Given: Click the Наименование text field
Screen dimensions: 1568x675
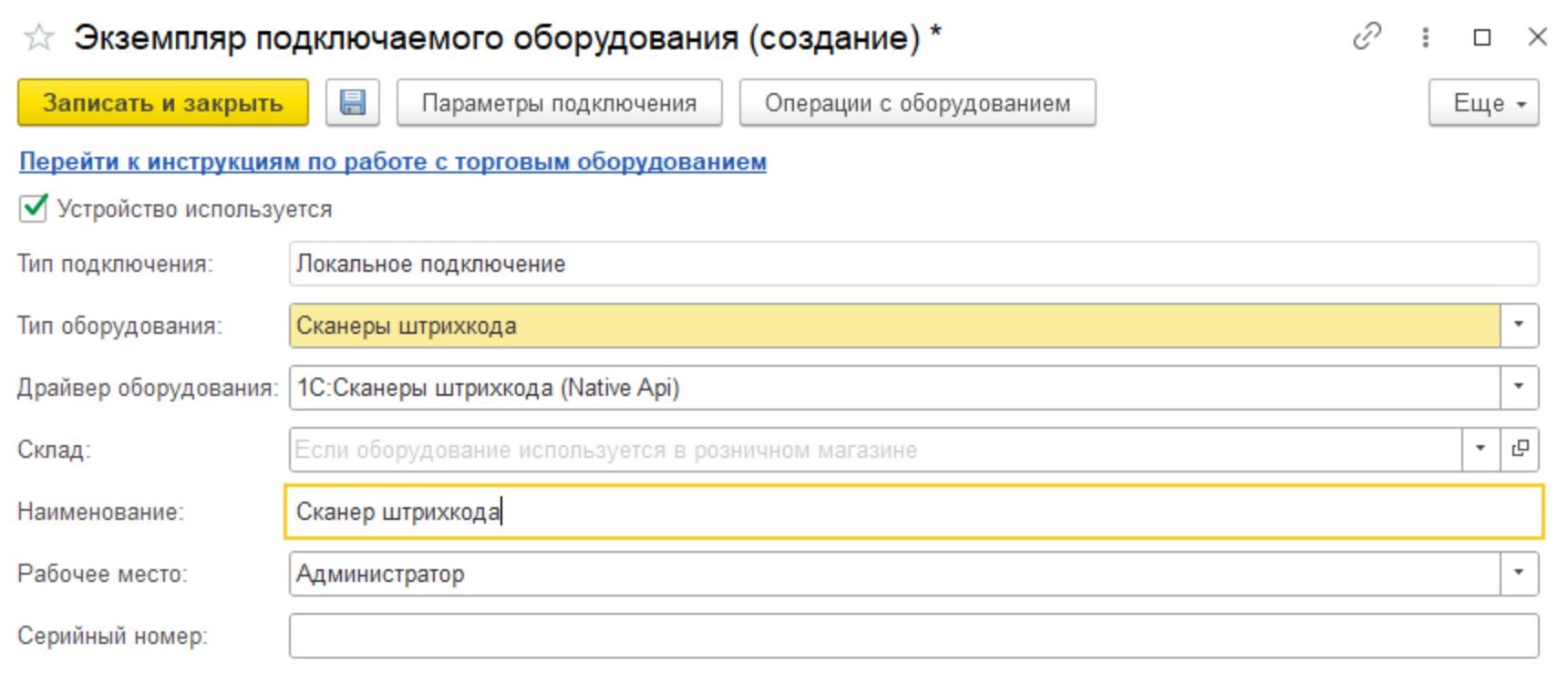Looking at the screenshot, I should 913,512.
